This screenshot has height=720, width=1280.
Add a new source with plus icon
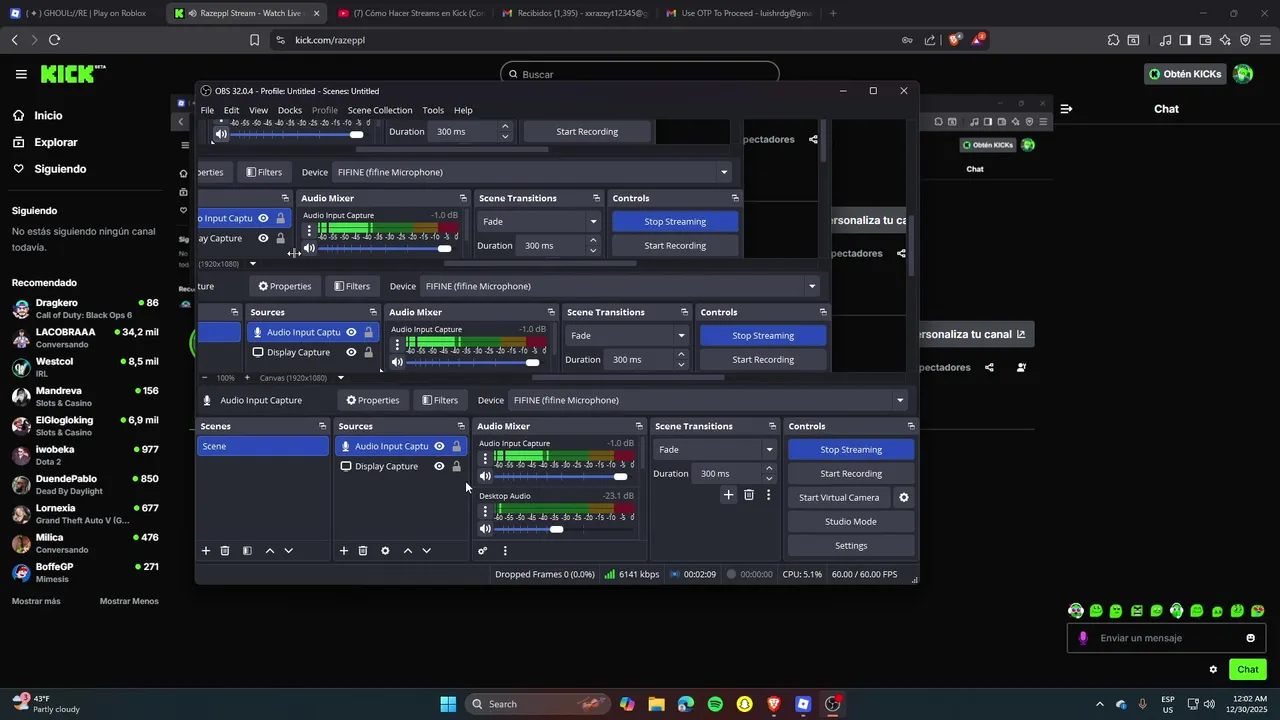344,551
